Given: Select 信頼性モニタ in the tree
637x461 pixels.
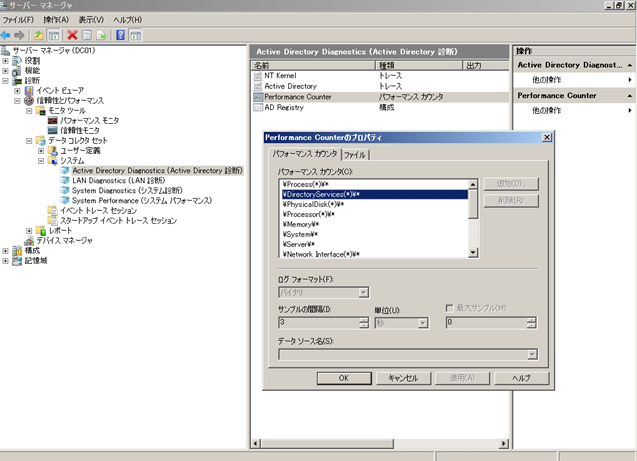Looking at the screenshot, I should [x=78, y=130].
